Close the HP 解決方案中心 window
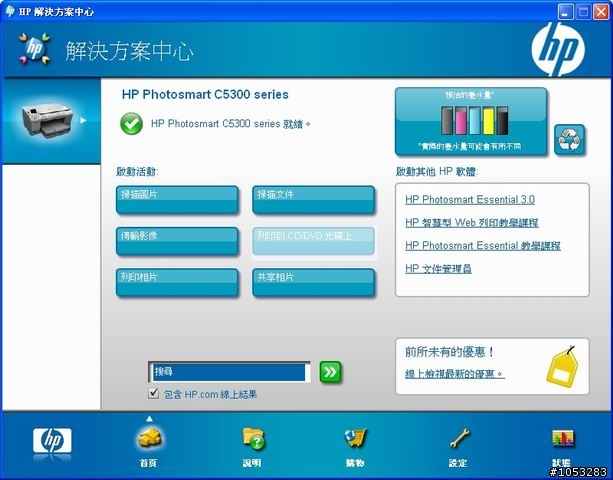613x480 pixels. pyautogui.click(x=601, y=12)
